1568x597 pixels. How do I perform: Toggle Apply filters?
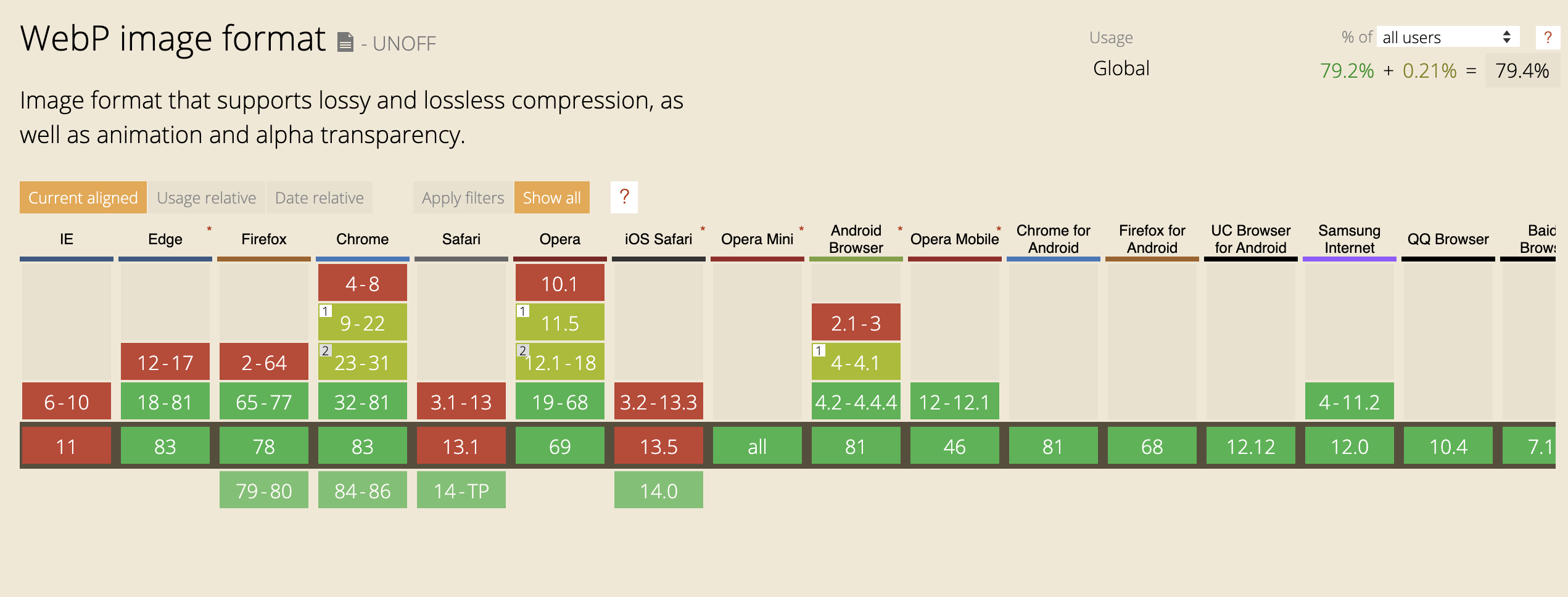coord(462,197)
